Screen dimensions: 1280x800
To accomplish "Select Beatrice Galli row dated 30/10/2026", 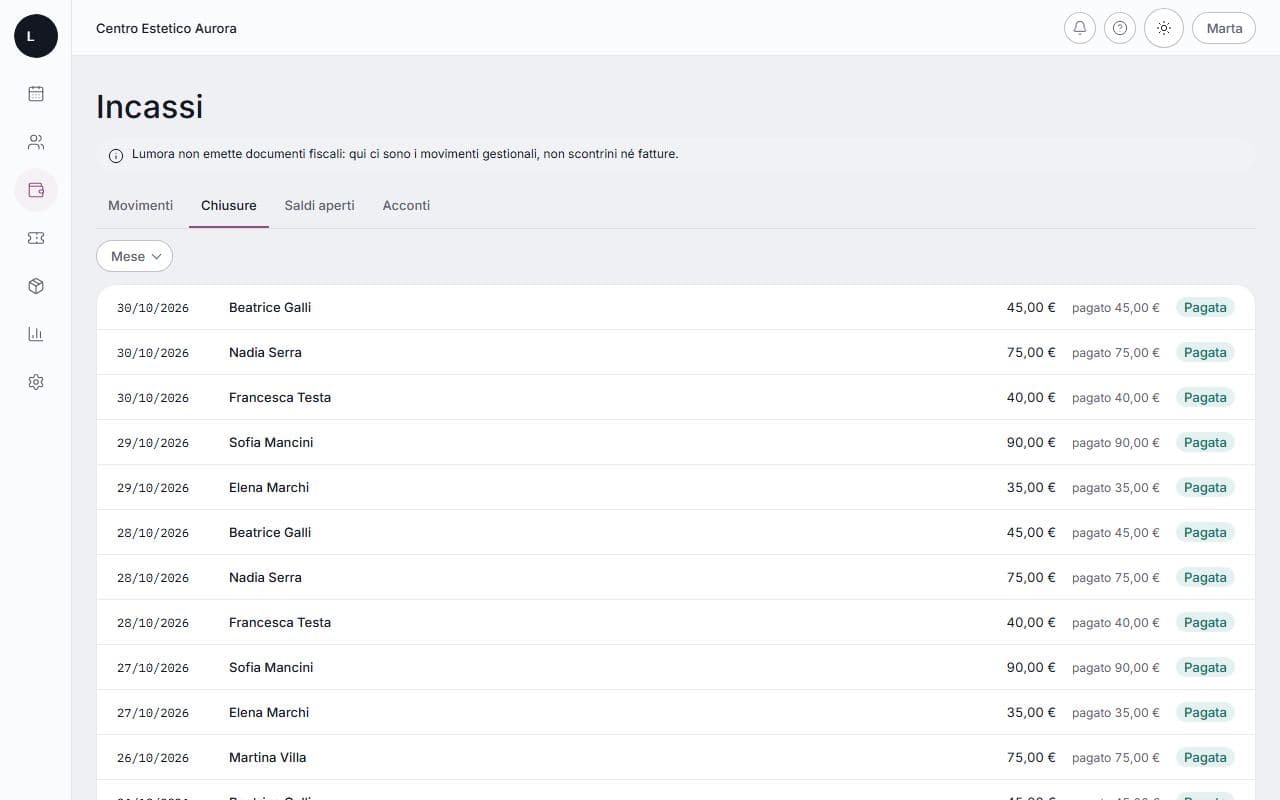I will click(x=676, y=307).
